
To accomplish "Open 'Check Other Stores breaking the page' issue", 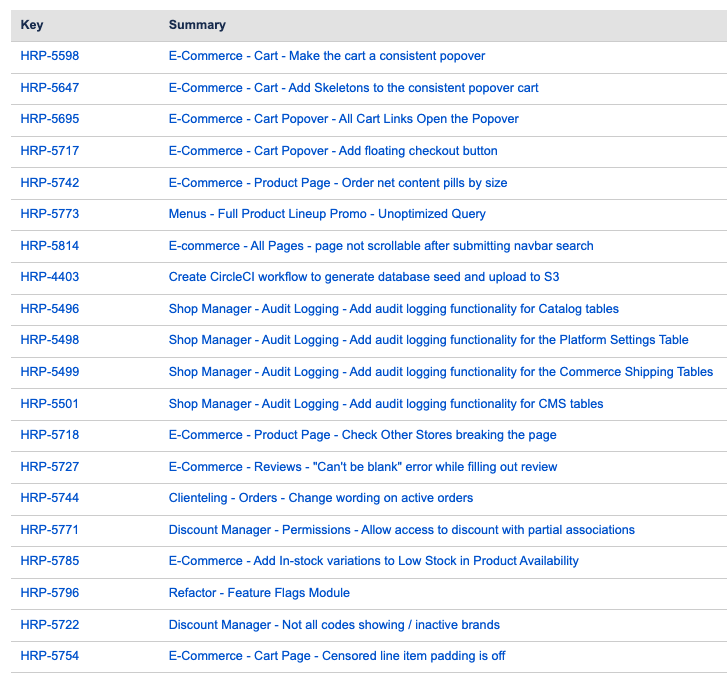I will [x=362, y=435].
